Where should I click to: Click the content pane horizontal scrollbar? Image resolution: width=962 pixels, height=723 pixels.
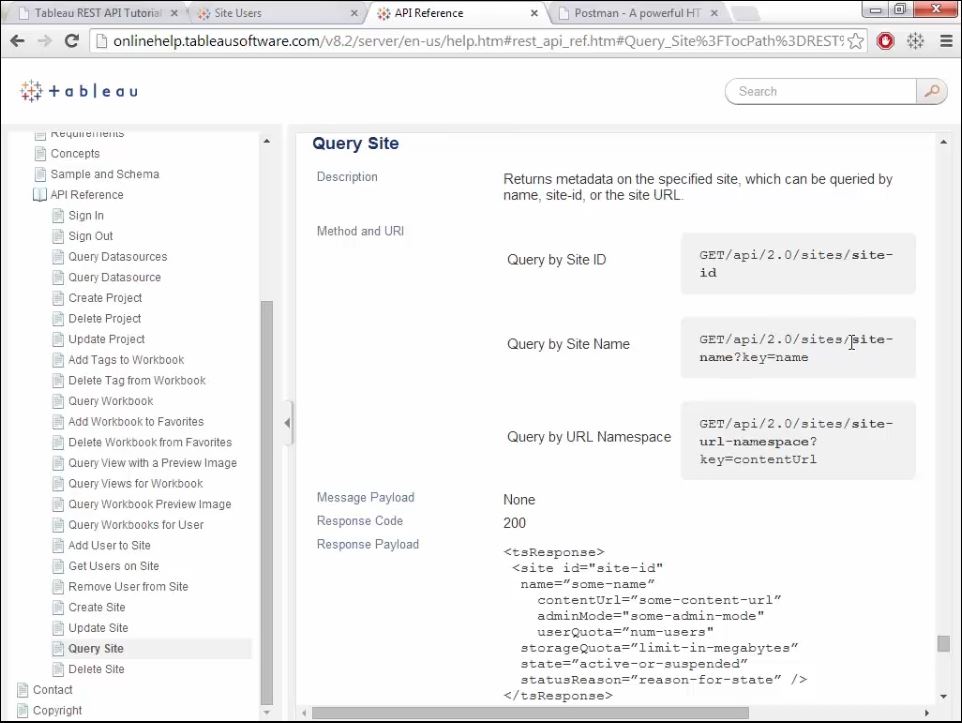tap(530, 713)
